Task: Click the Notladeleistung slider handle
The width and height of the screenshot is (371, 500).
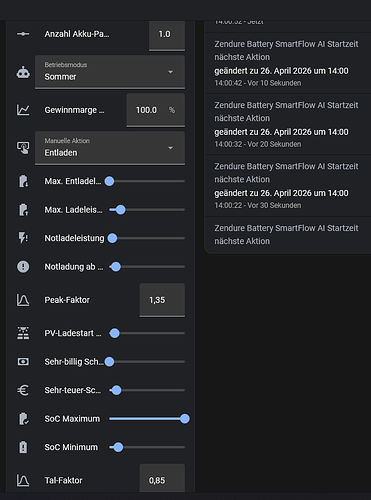Action: [x=113, y=238]
